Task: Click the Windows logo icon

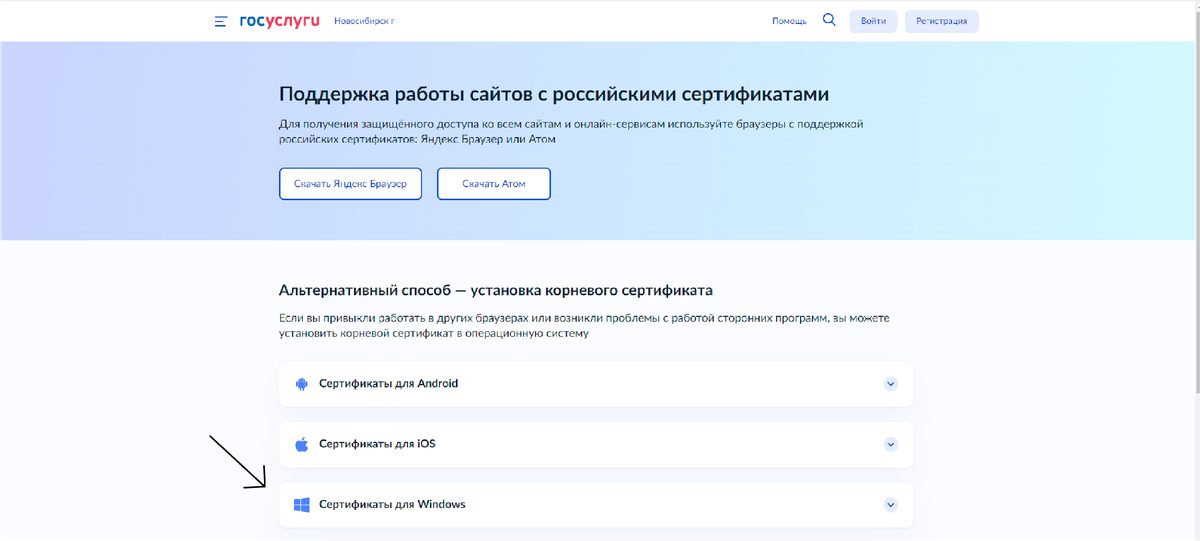Action: [x=301, y=505]
